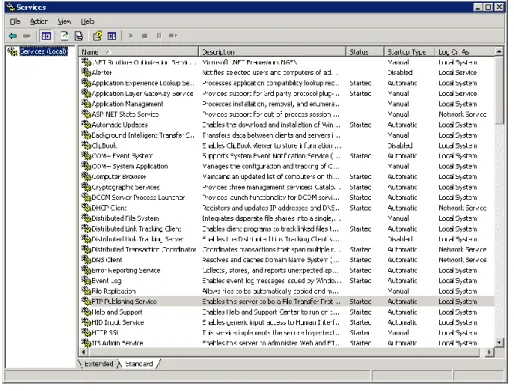Click the Export List toolbar icon

coord(79,36)
